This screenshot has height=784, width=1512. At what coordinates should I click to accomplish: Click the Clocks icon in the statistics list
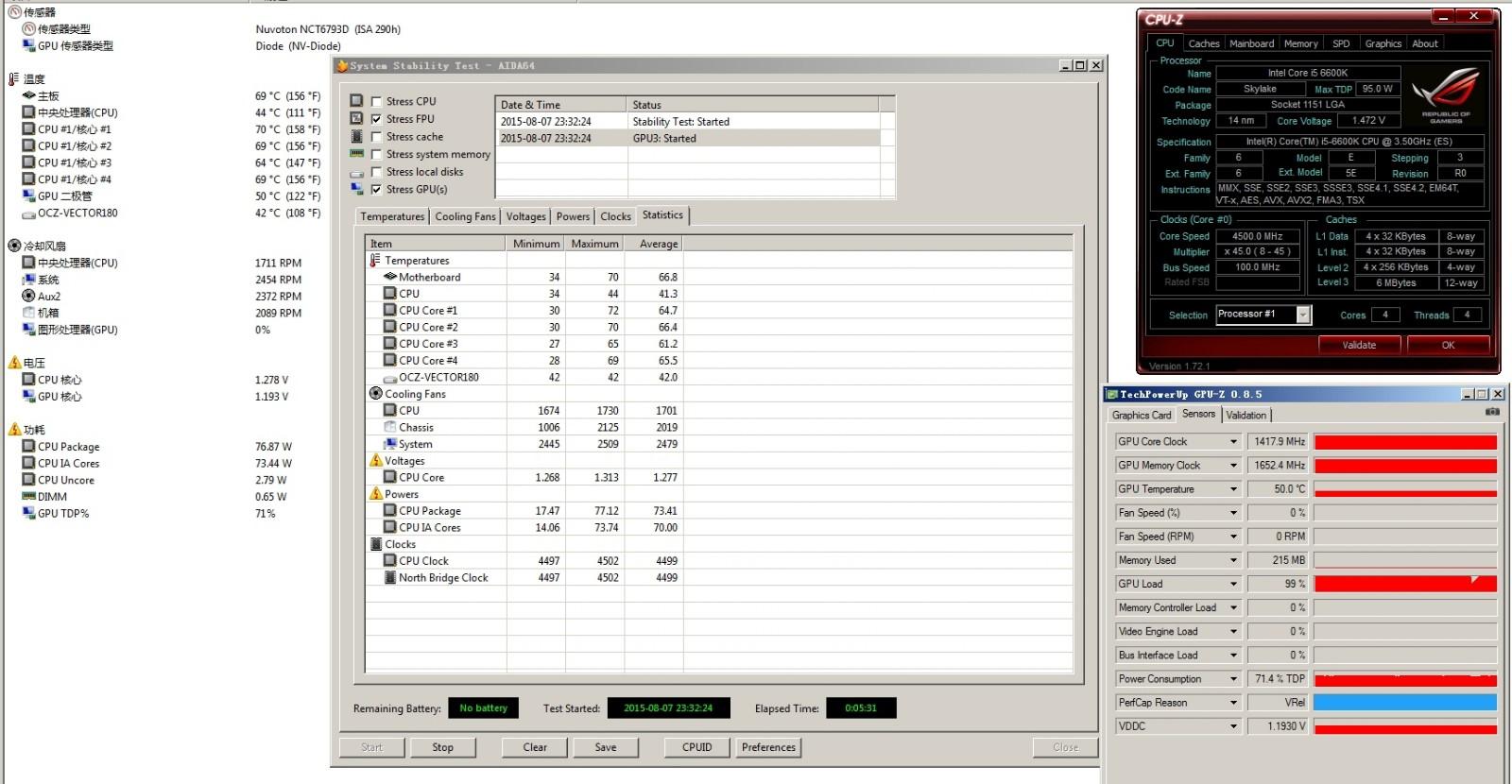point(376,544)
